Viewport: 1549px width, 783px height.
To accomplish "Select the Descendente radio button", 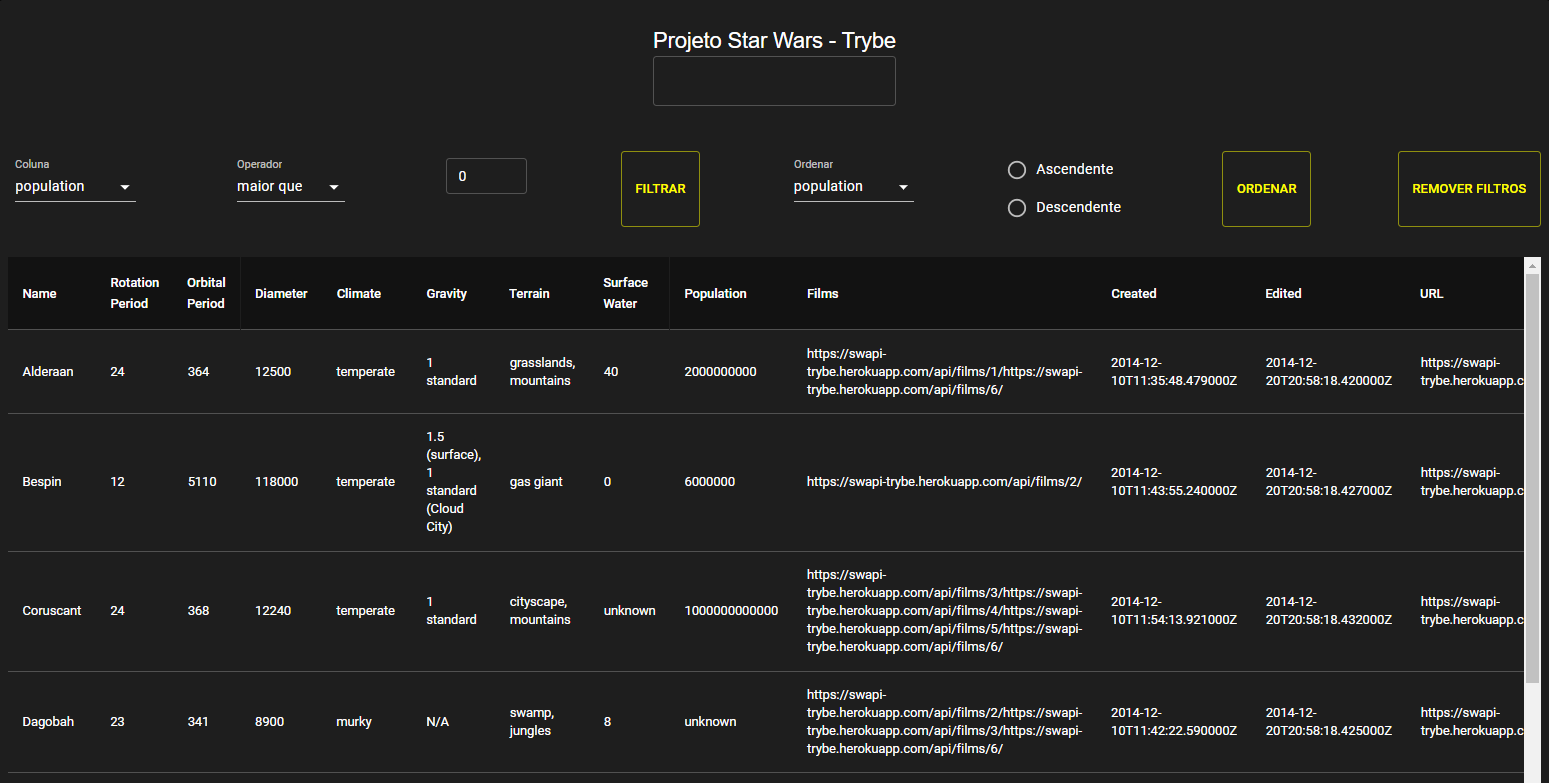I will 1017,208.
